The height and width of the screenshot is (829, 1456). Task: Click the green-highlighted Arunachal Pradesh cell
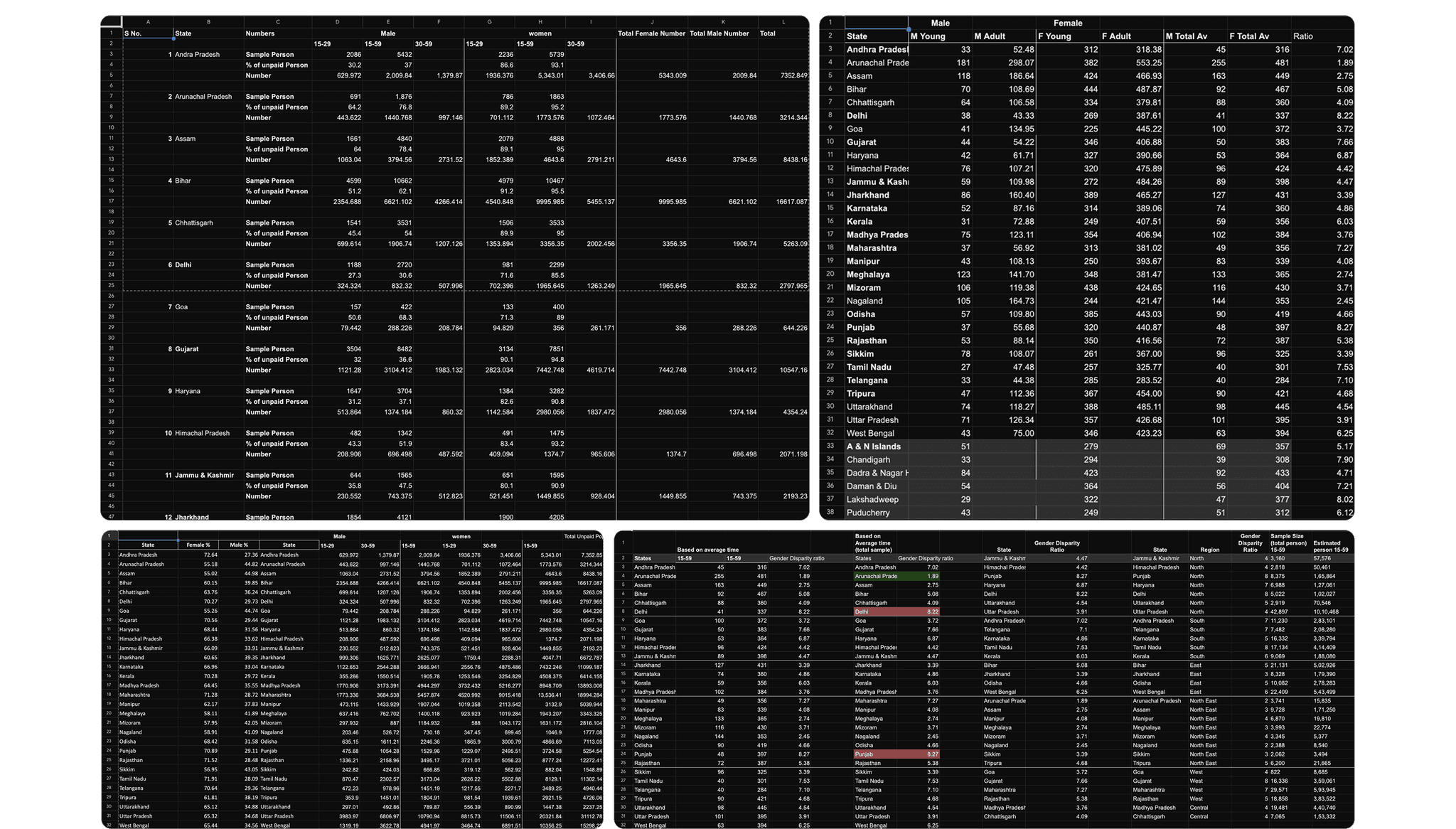(x=874, y=576)
